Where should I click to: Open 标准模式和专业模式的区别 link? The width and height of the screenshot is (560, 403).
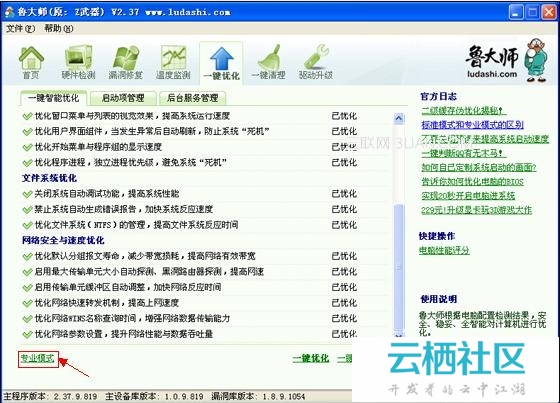pos(472,125)
